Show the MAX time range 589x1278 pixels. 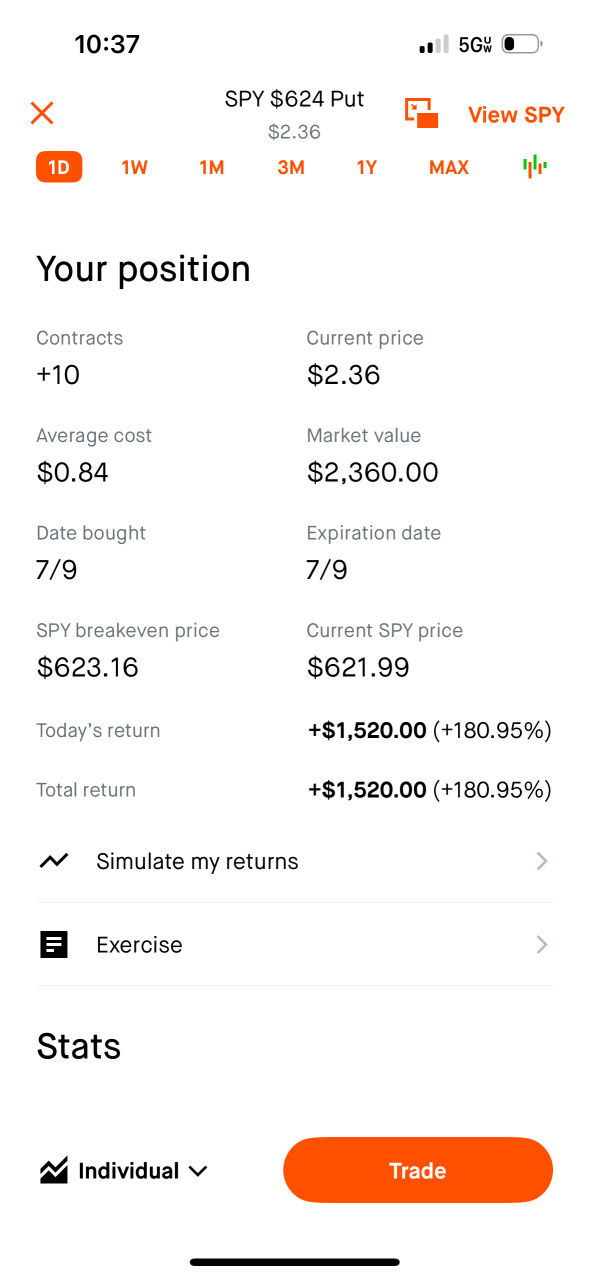[x=449, y=167]
